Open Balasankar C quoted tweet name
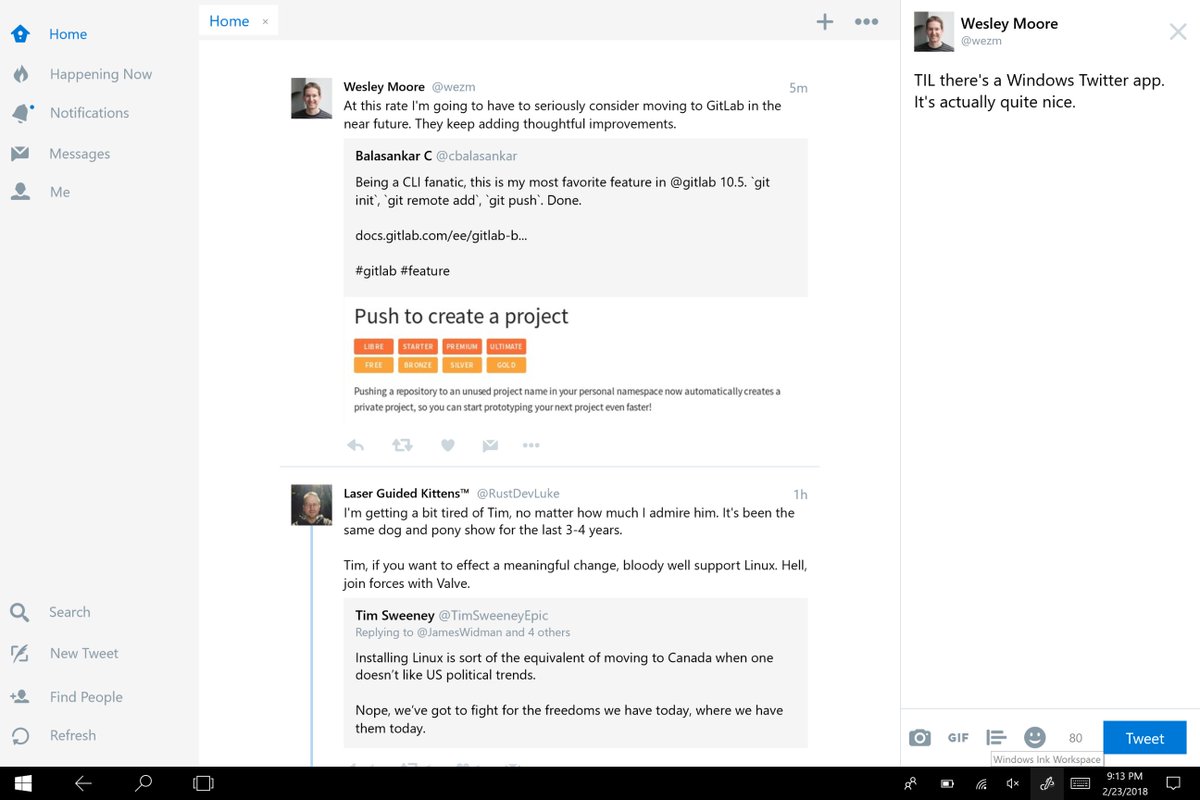Screen dimensions: 1200x800 394,156
